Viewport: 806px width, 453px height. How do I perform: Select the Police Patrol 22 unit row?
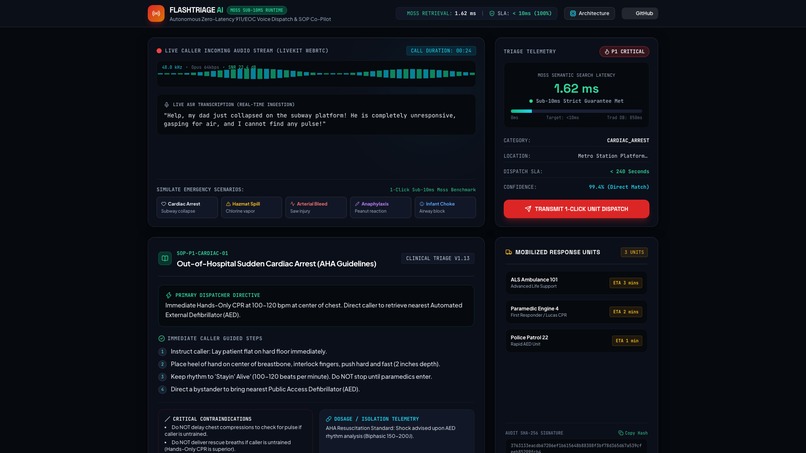coord(576,340)
